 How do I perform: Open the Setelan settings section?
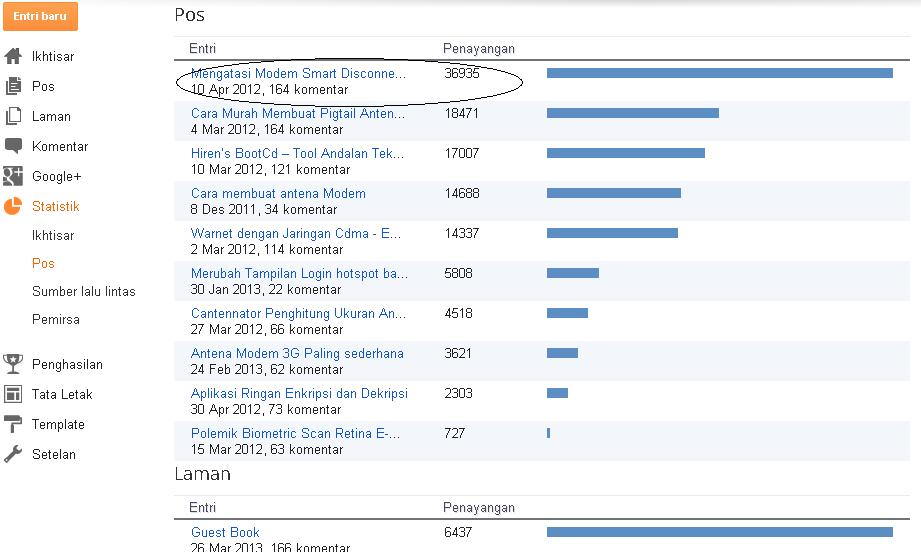pos(53,454)
